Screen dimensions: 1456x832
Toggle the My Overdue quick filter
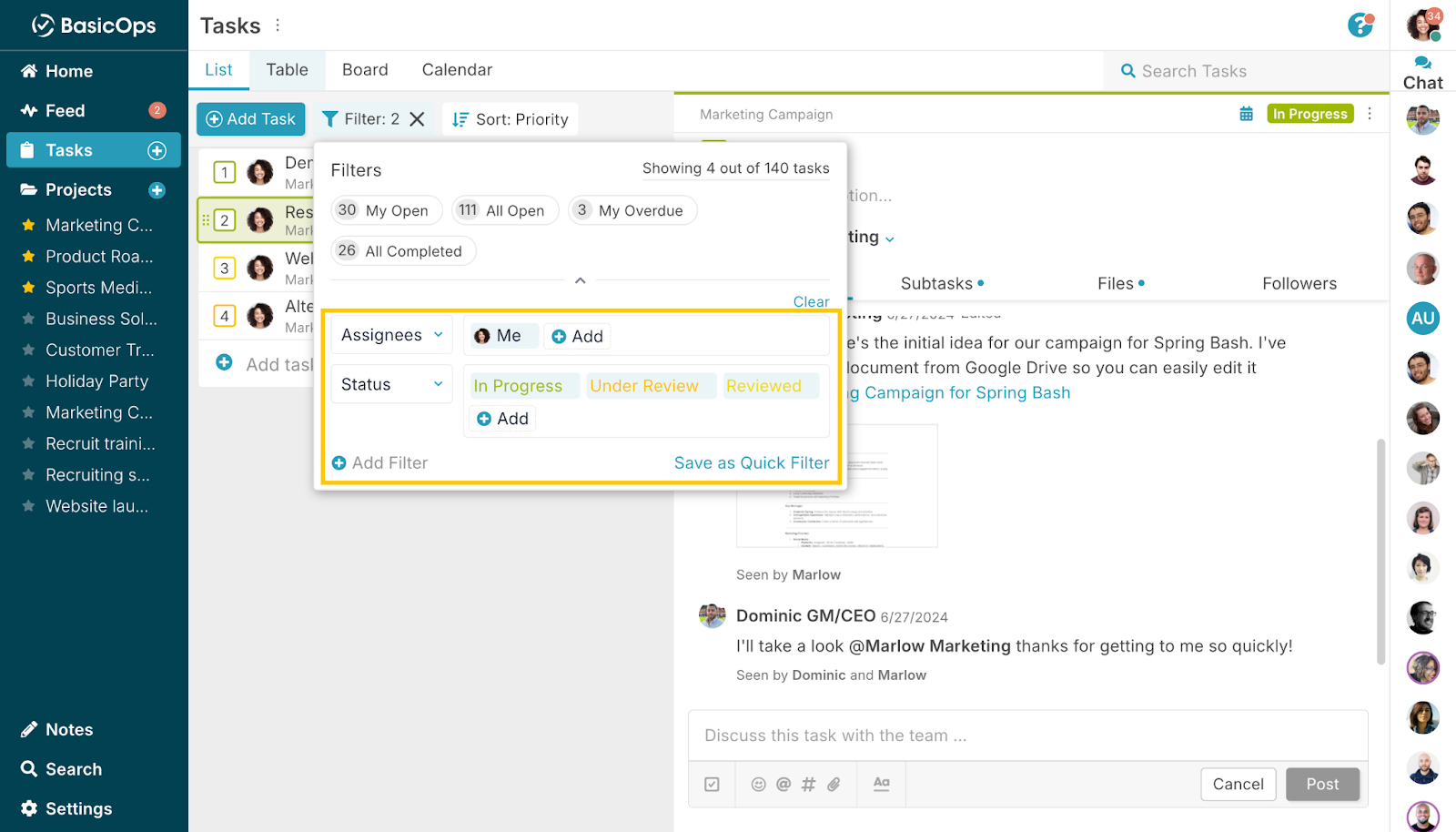click(632, 210)
